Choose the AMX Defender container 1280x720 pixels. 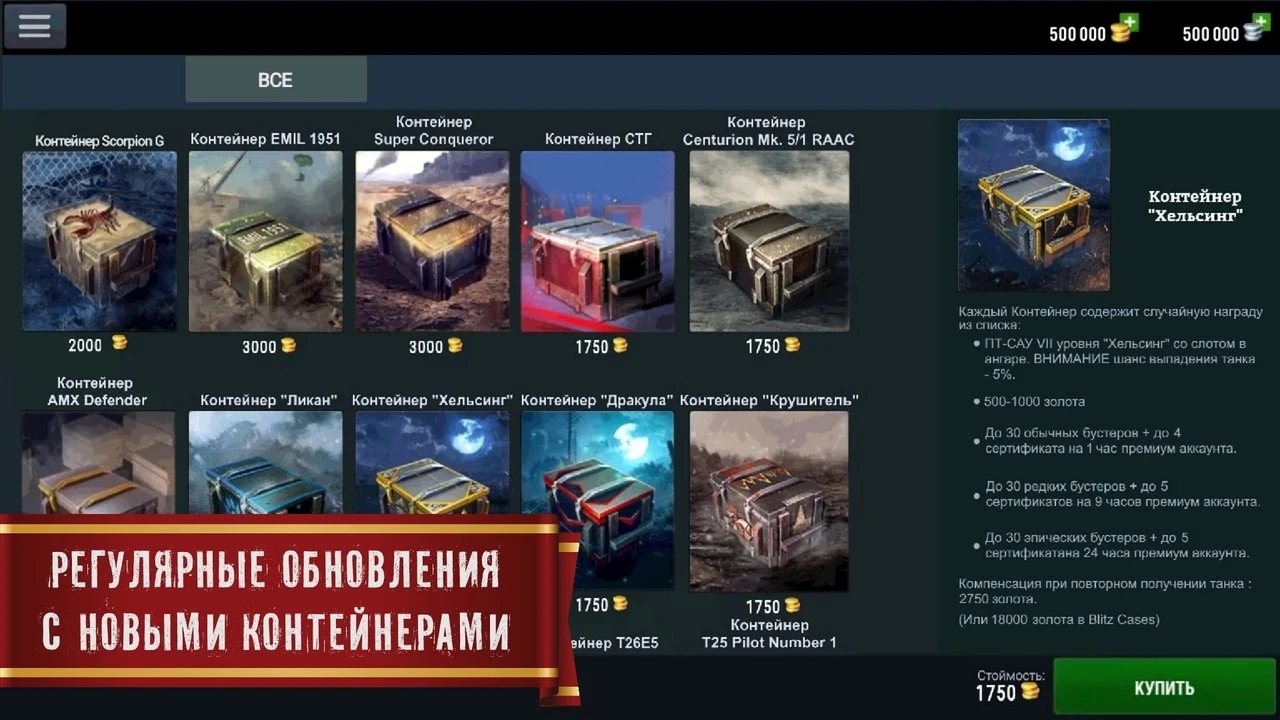coord(98,463)
